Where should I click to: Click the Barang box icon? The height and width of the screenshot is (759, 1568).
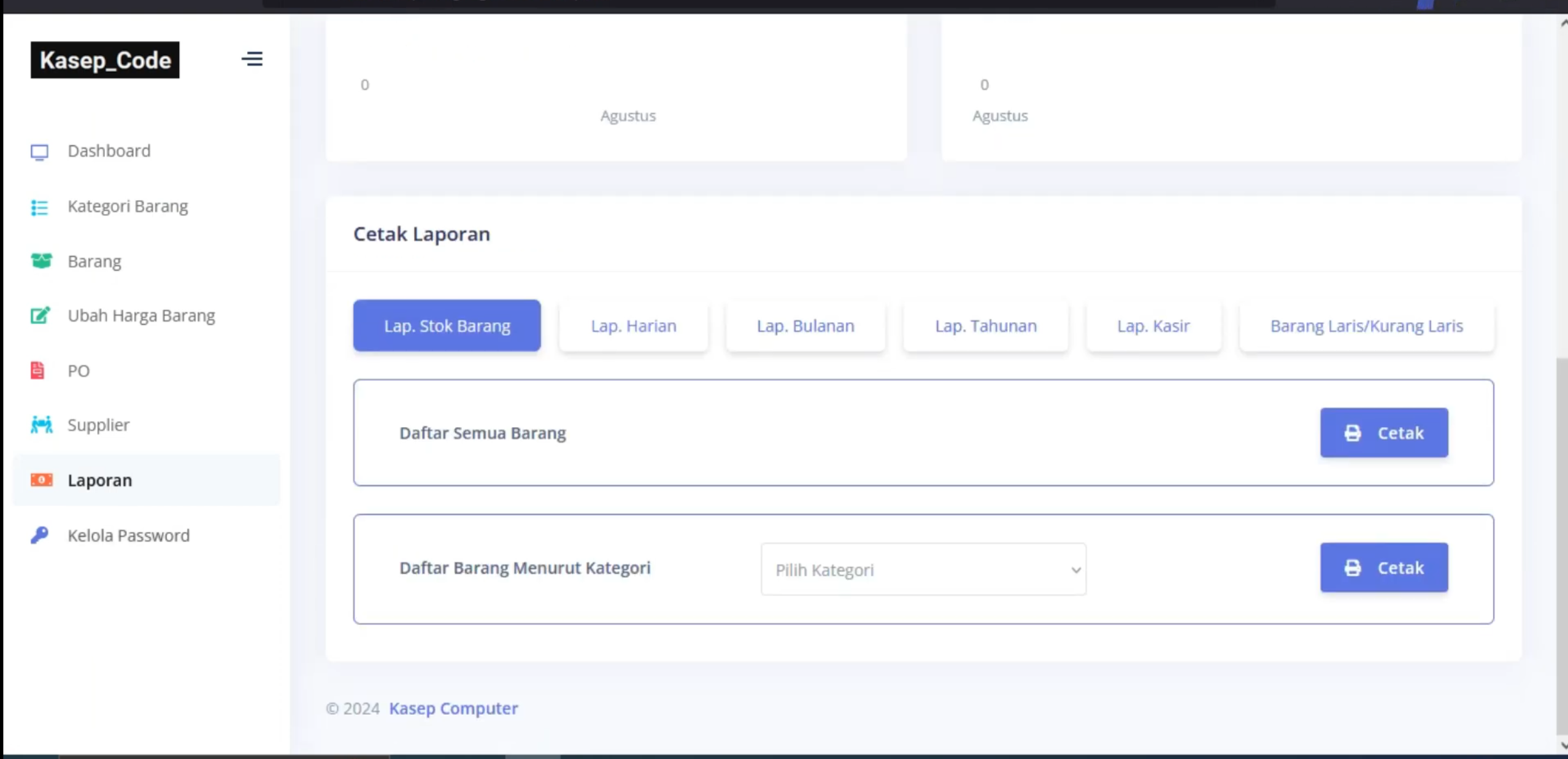pos(41,261)
